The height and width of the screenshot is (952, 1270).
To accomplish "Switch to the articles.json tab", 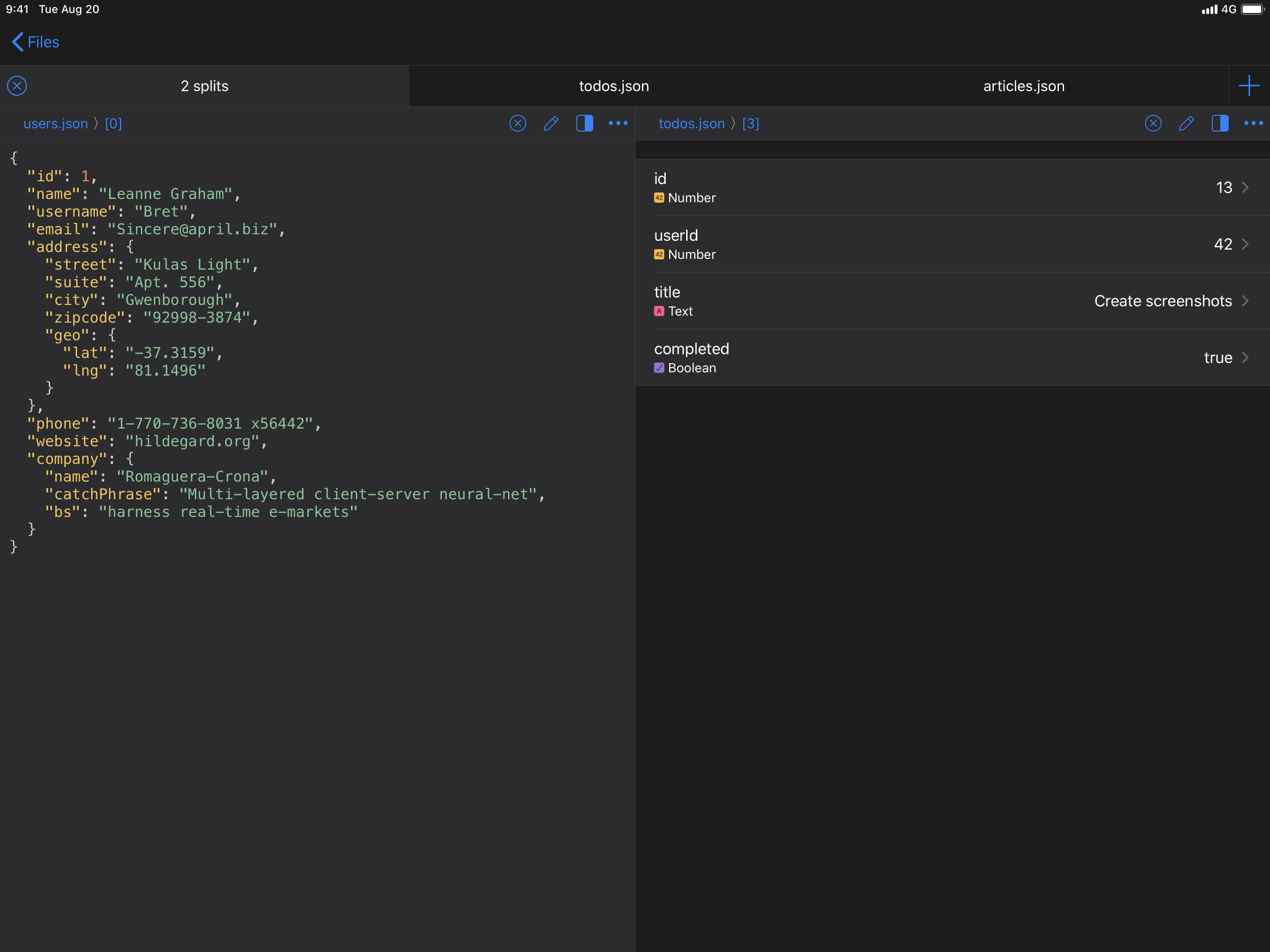I will (1024, 86).
